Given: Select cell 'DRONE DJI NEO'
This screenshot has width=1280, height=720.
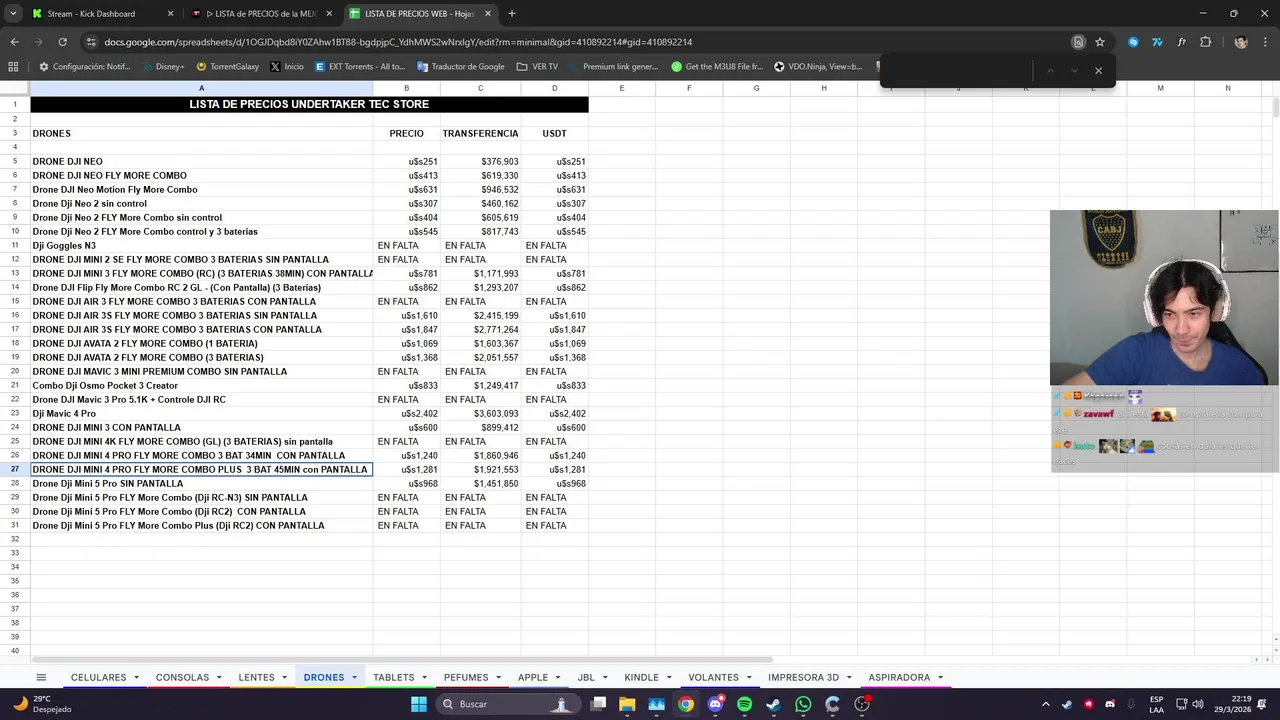Looking at the screenshot, I should tap(201, 161).
